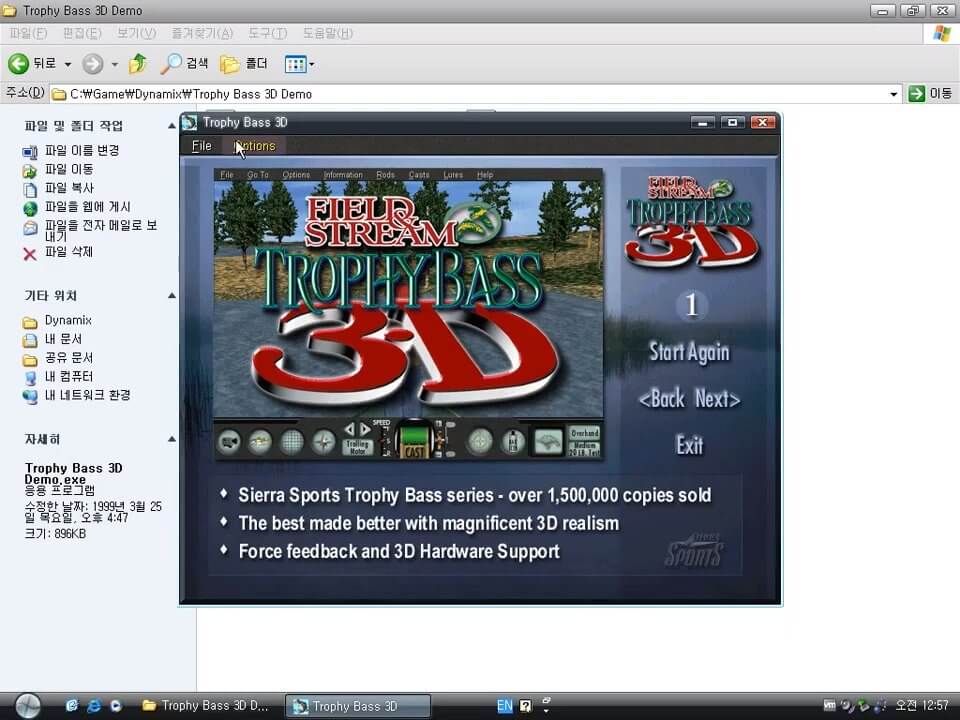The height and width of the screenshot is (720, 960).
Task: Expand the address bar dropdown
Action: 893,94
